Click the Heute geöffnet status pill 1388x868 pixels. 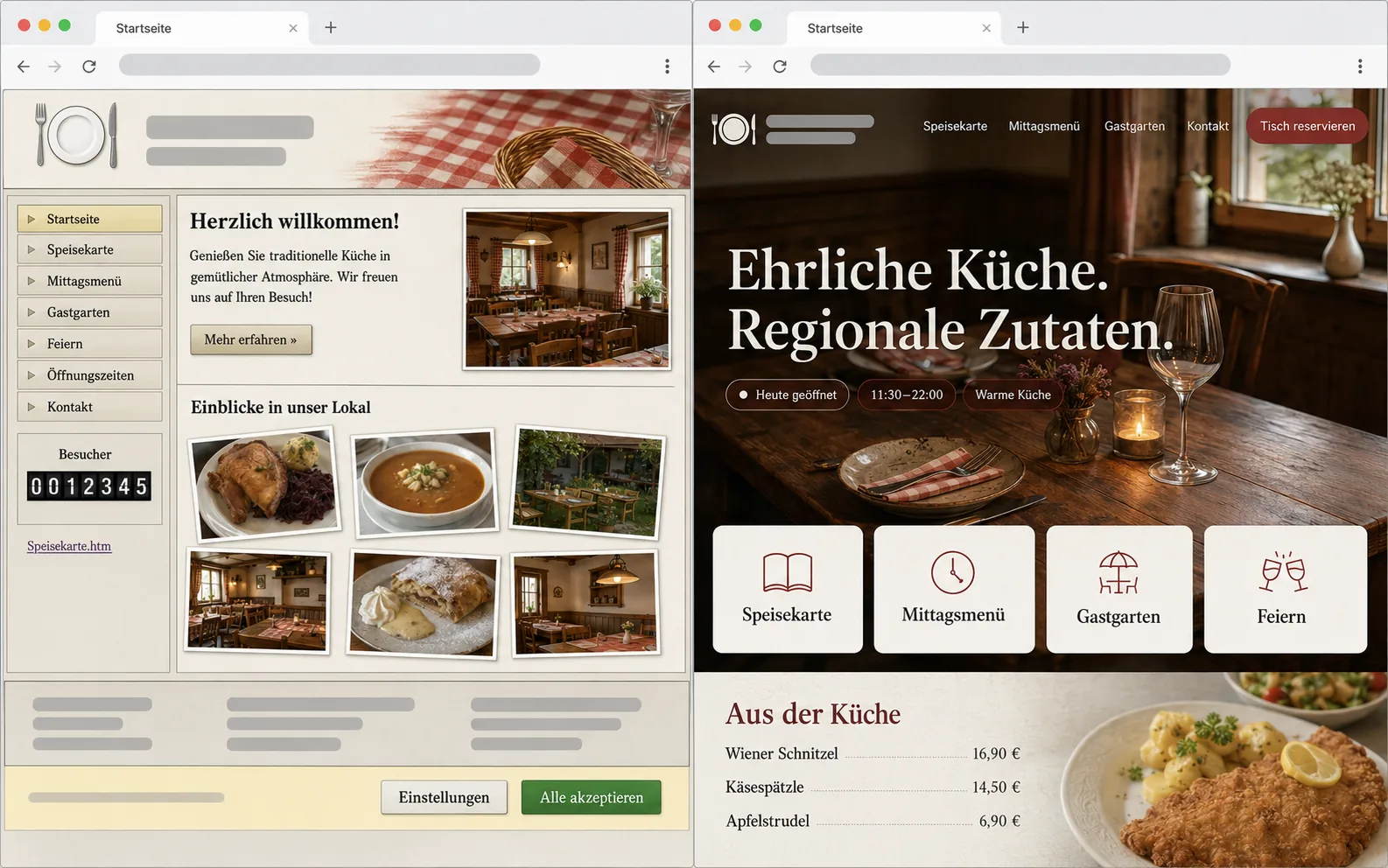point(788,395)
